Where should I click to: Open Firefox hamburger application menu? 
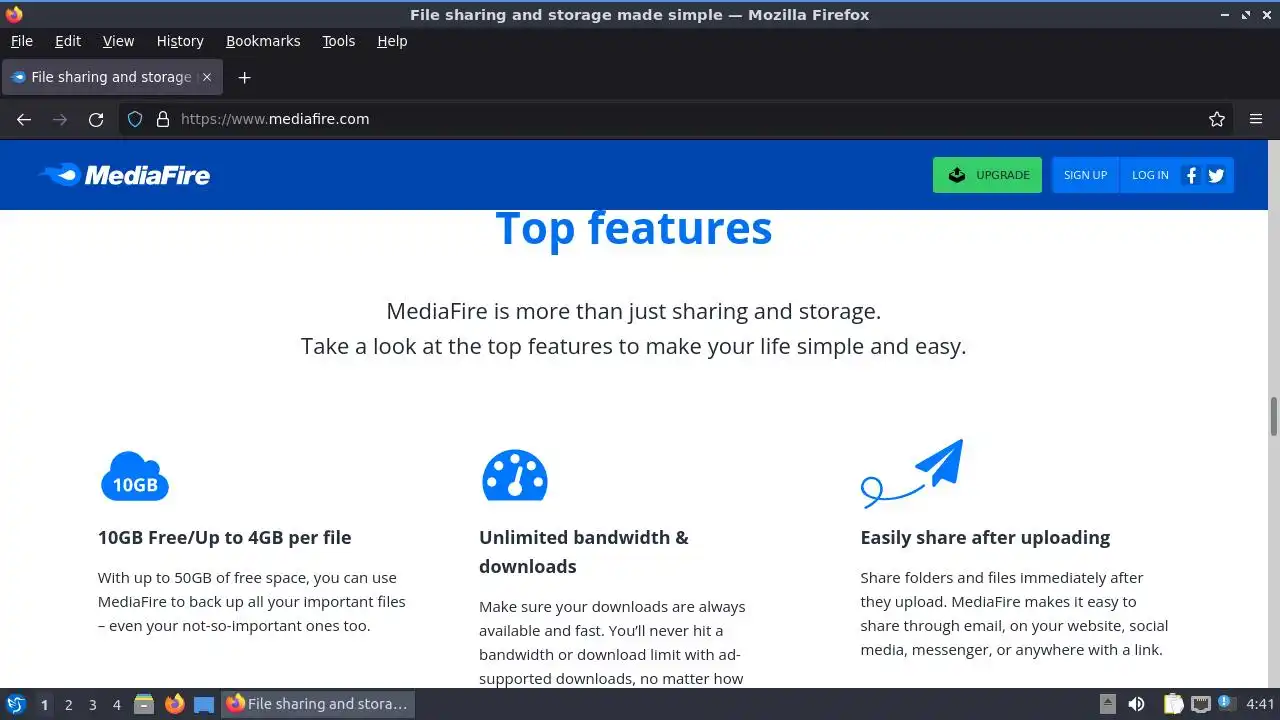pos(1256,119)
